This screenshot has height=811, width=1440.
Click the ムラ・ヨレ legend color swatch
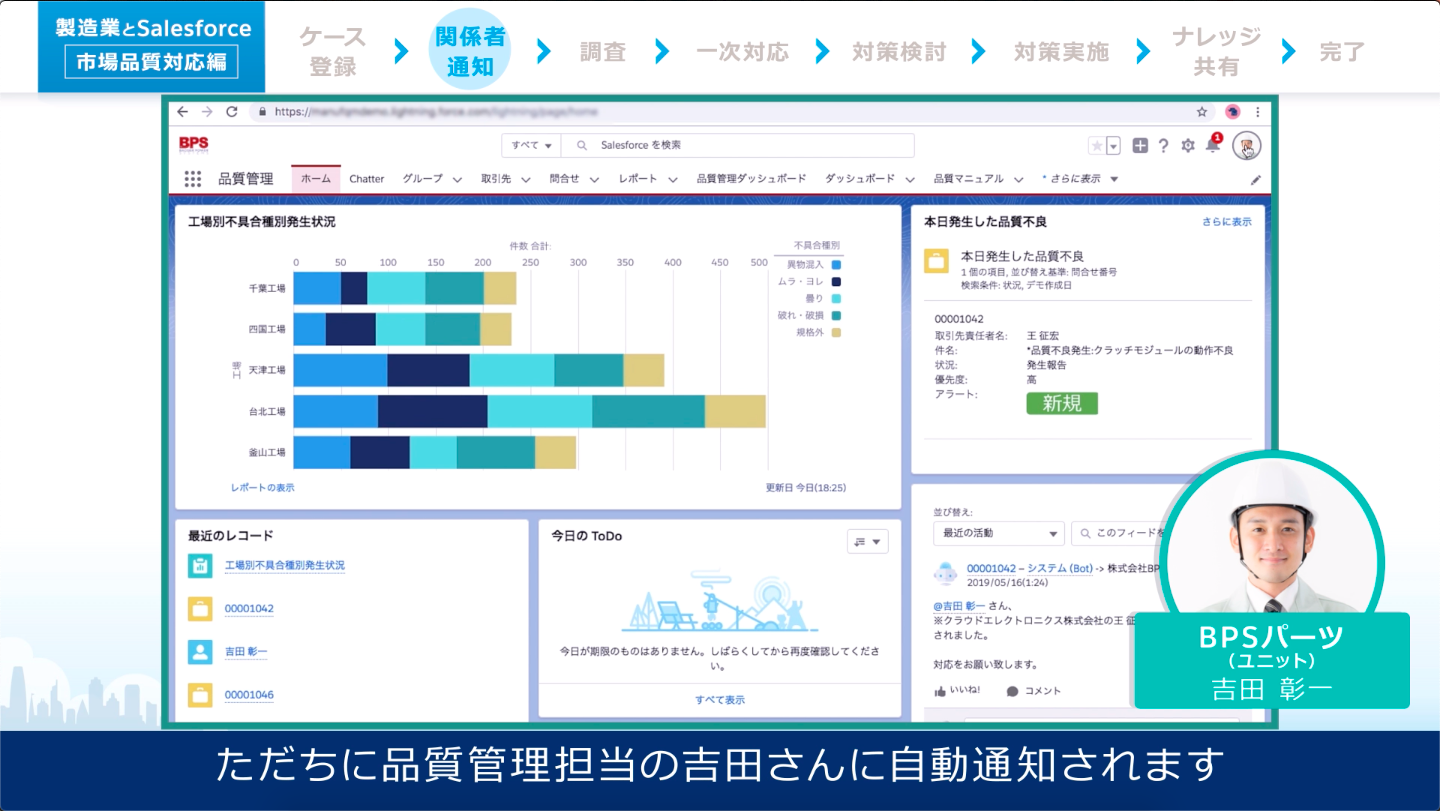[x=836, y=282]
